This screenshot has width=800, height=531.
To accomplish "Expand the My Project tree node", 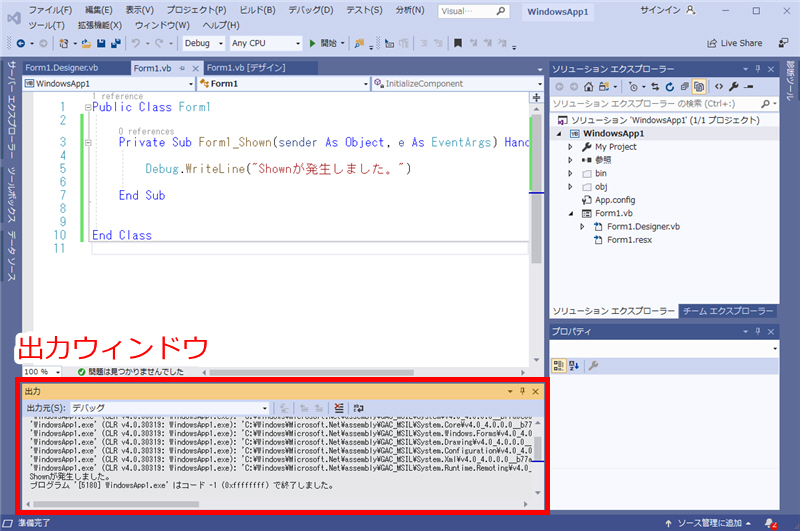I will pos(571,146).
